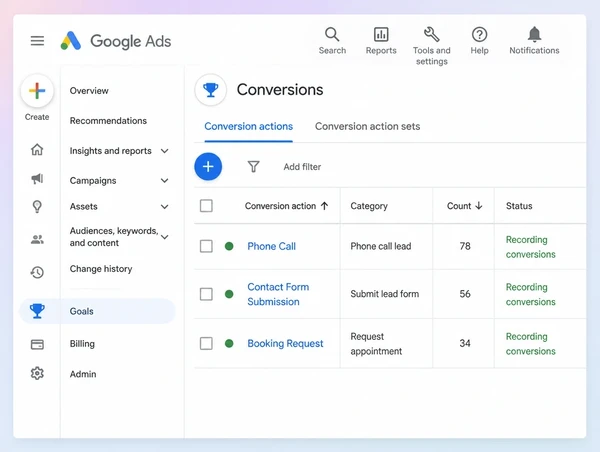600x452 pixels.
Task: Click green status dot for Contact Form Submission
Action: (x=229, y=294)
